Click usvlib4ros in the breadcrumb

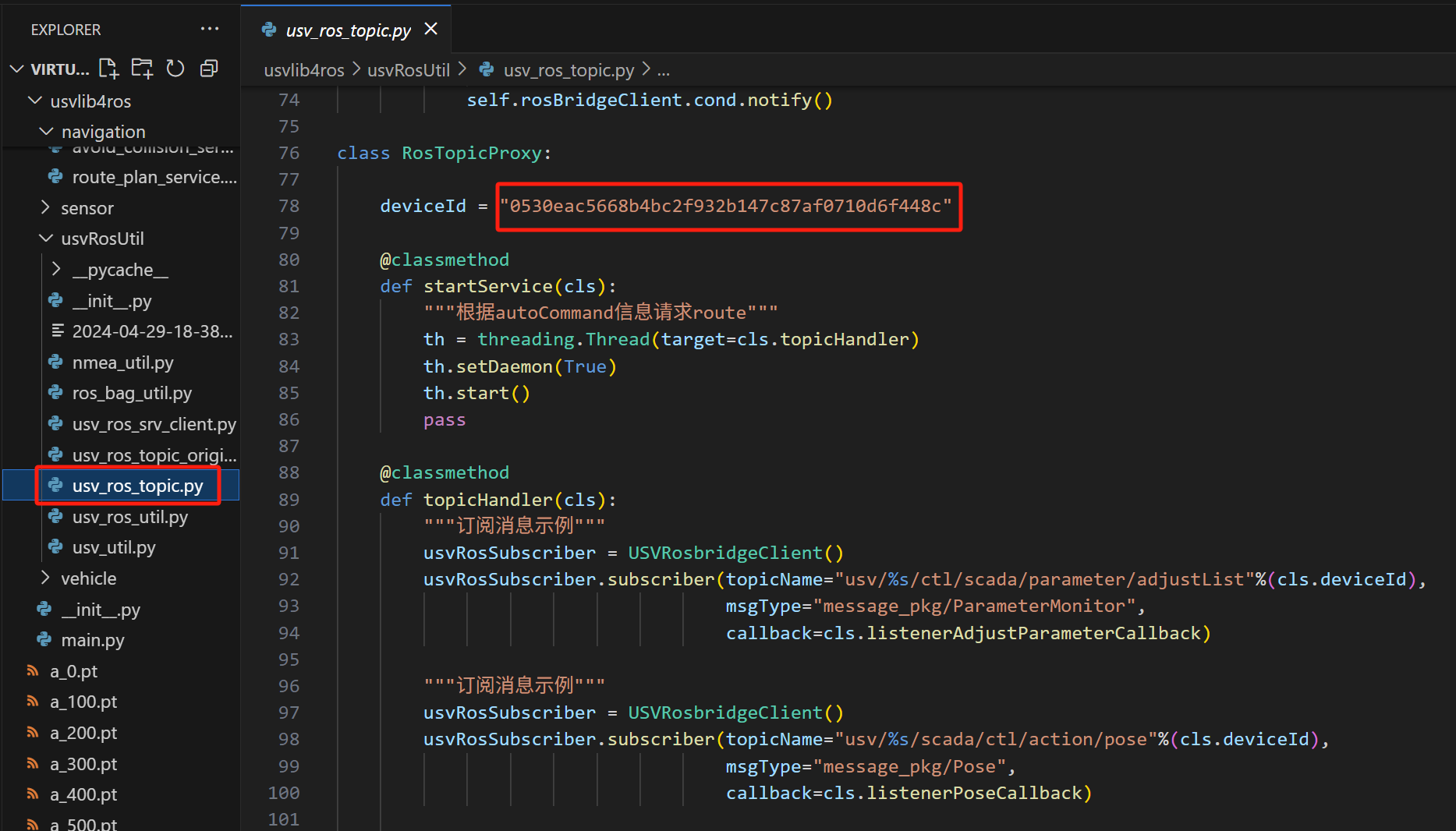303,70
